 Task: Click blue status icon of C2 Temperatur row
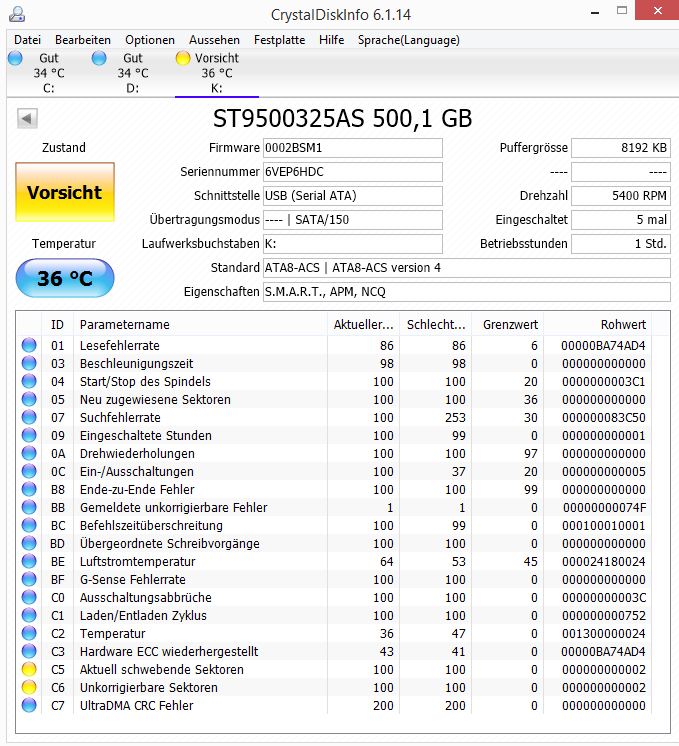click(29, 634)
